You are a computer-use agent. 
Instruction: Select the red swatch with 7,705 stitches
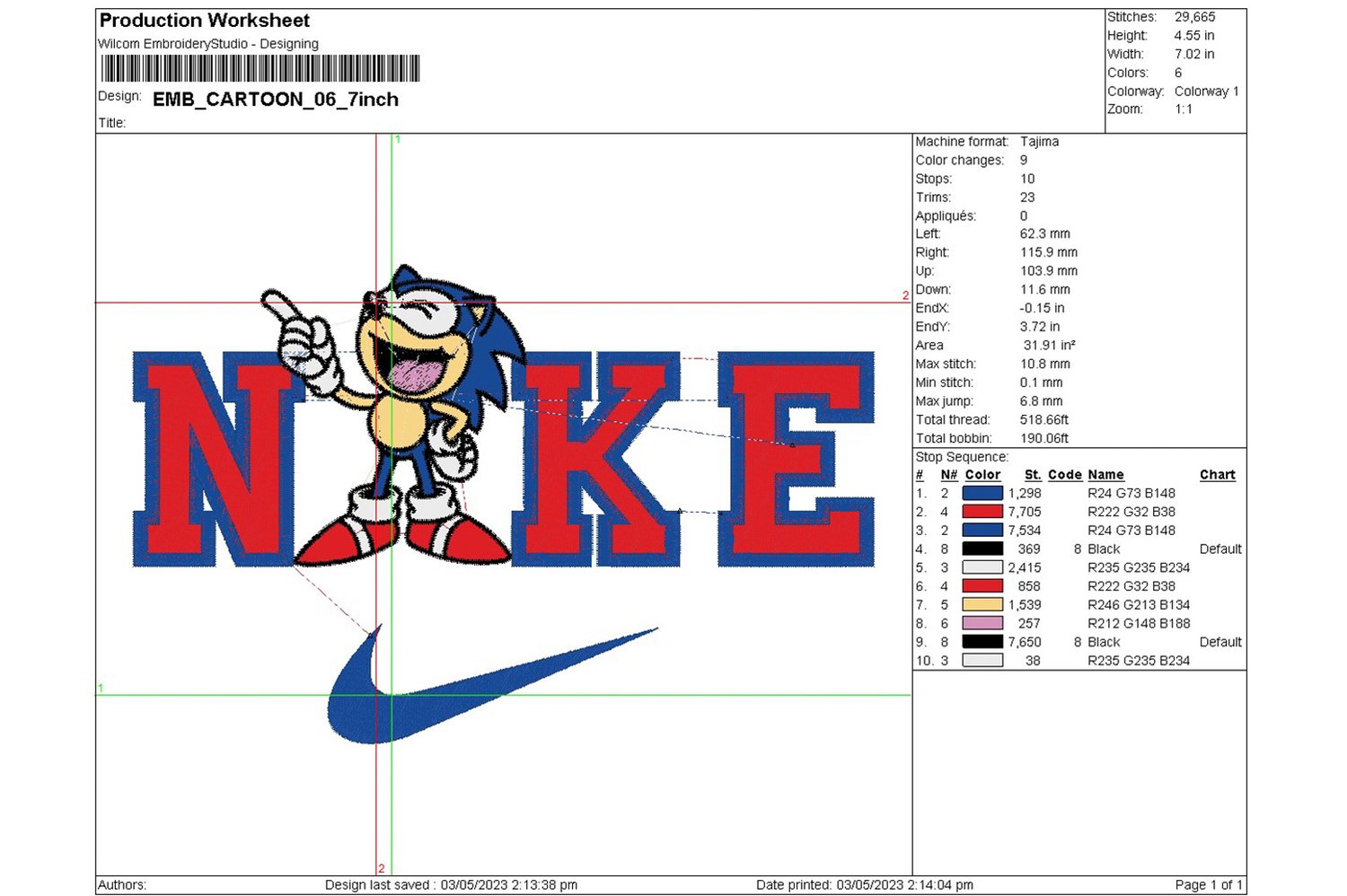tap(982, 512)
